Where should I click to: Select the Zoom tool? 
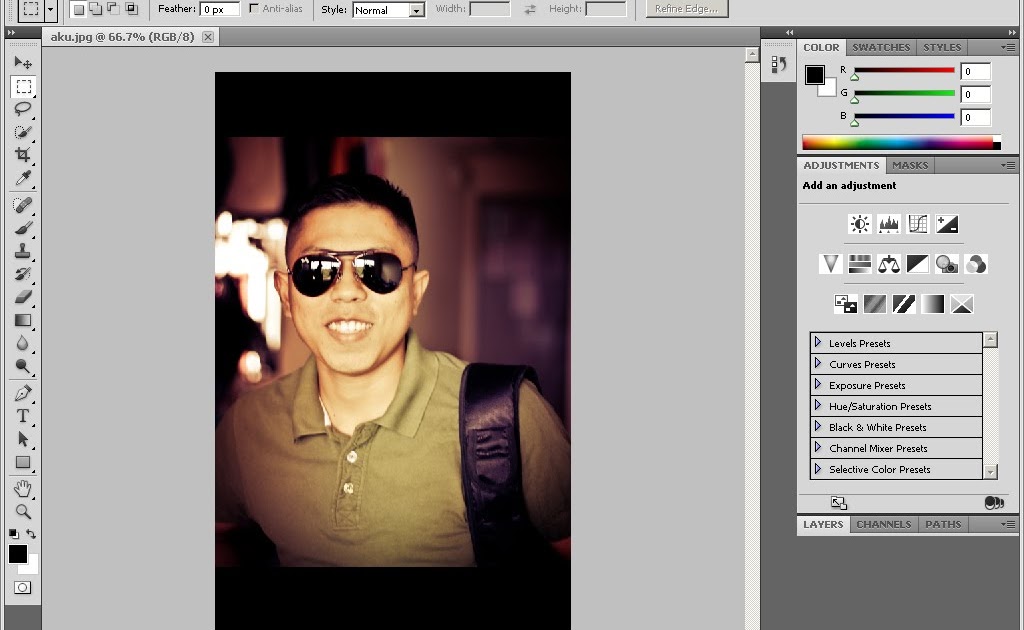tap(23, 512)
